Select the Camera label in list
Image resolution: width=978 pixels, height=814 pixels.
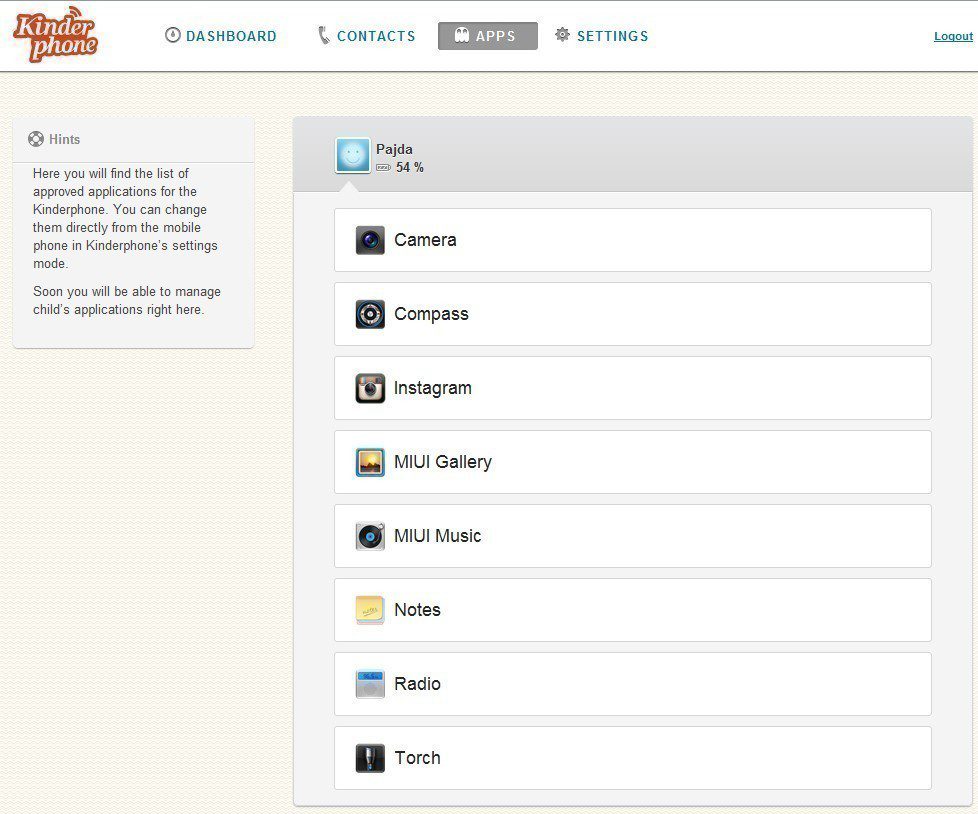click(x=425, y=240)
